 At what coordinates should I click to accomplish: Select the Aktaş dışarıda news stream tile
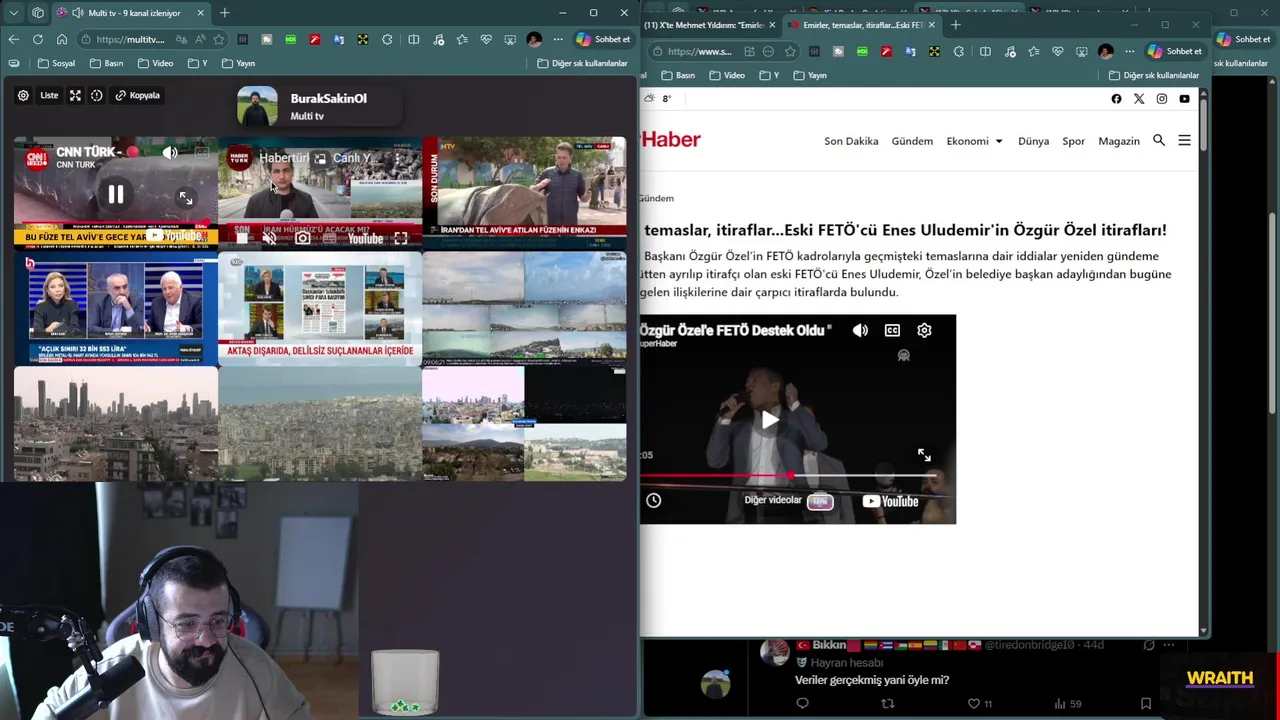coord(320,308)
